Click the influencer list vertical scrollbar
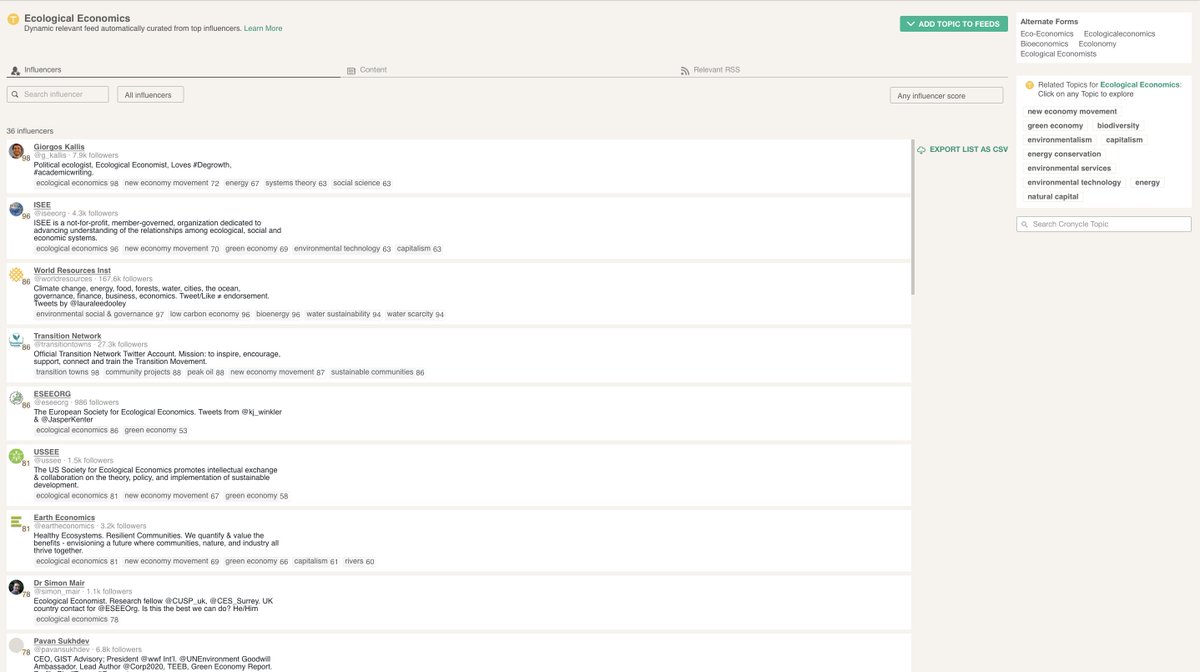1200x672 pixels. [x=913, y=217]
